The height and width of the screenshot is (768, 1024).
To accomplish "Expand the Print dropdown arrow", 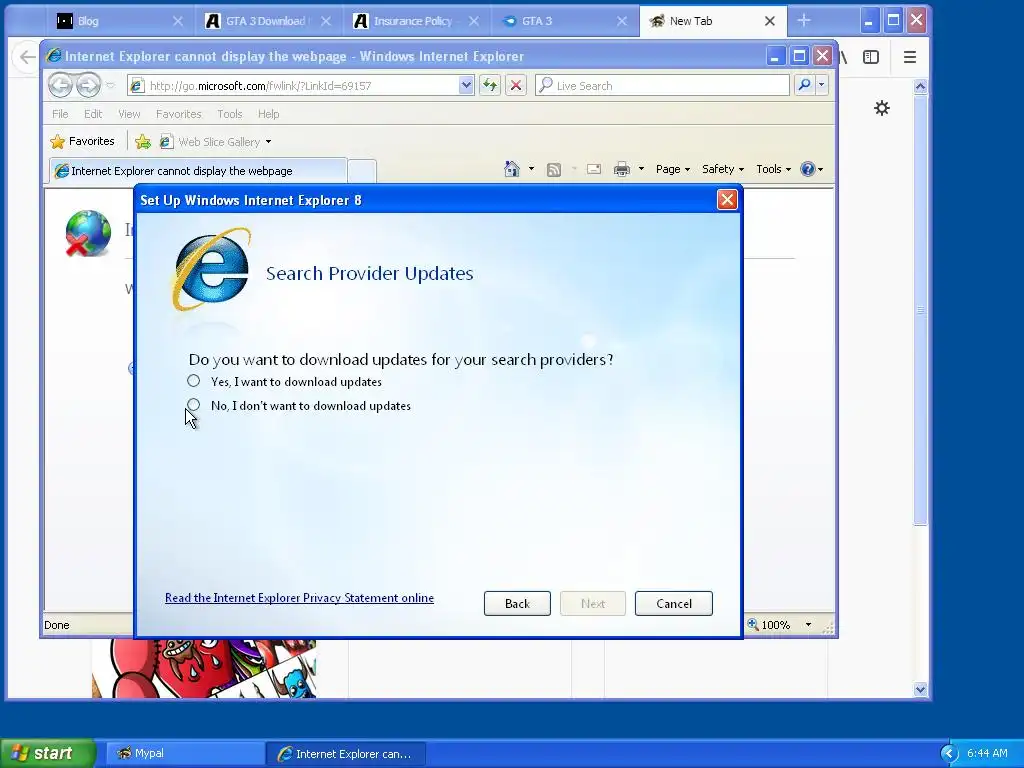I will click(x=641, y=169).
